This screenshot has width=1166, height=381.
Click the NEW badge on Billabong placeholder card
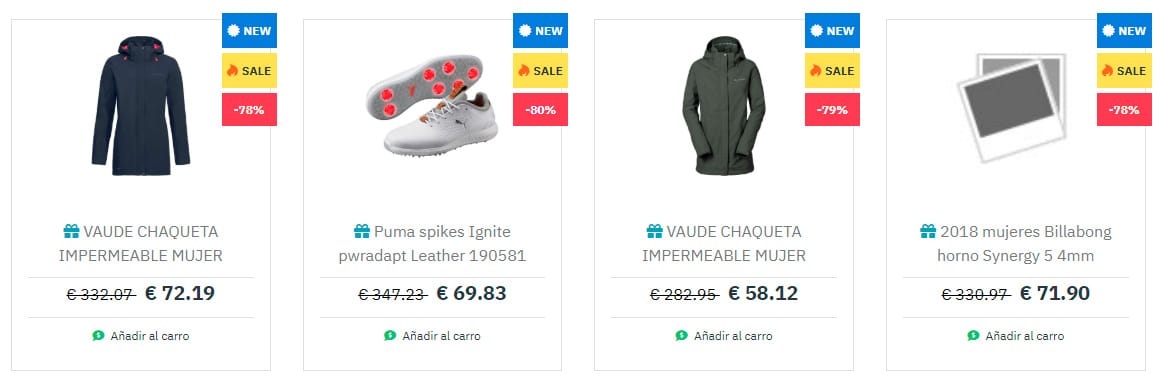tap(1124, 31)
